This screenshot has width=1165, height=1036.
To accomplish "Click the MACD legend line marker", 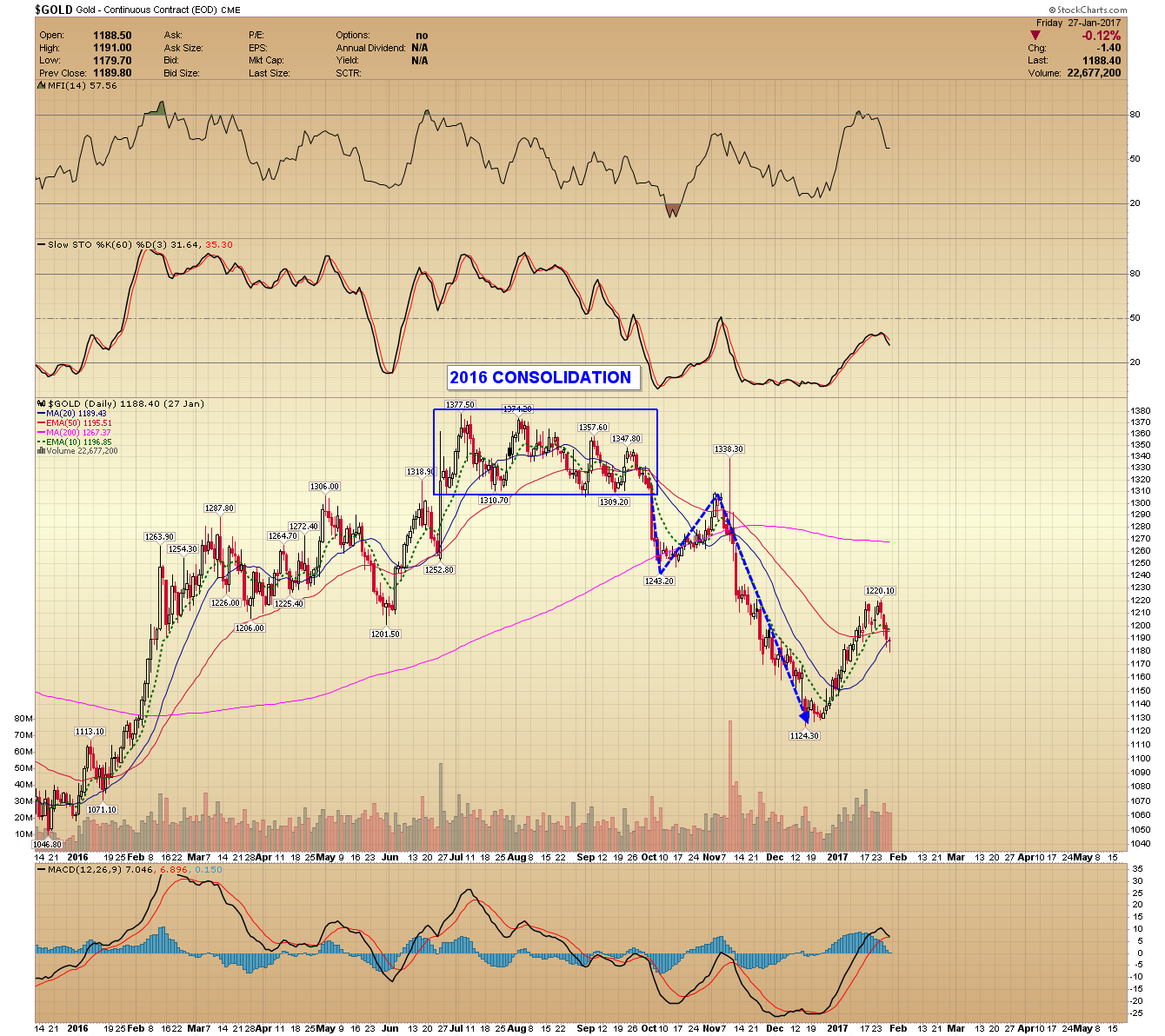I will coord(41,869).
